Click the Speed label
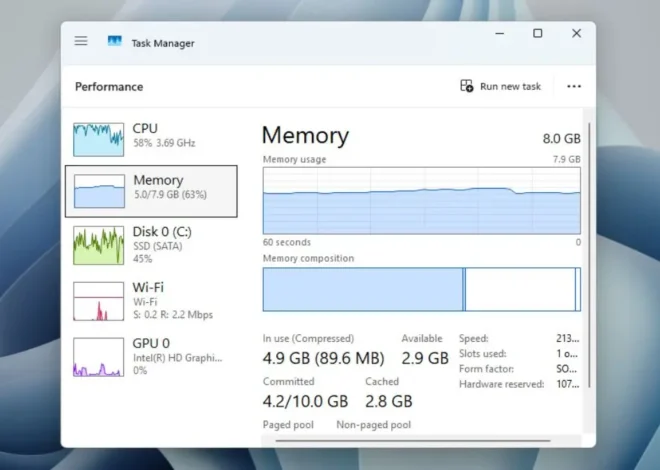The image size is (660, 470). tap(474, 339)
